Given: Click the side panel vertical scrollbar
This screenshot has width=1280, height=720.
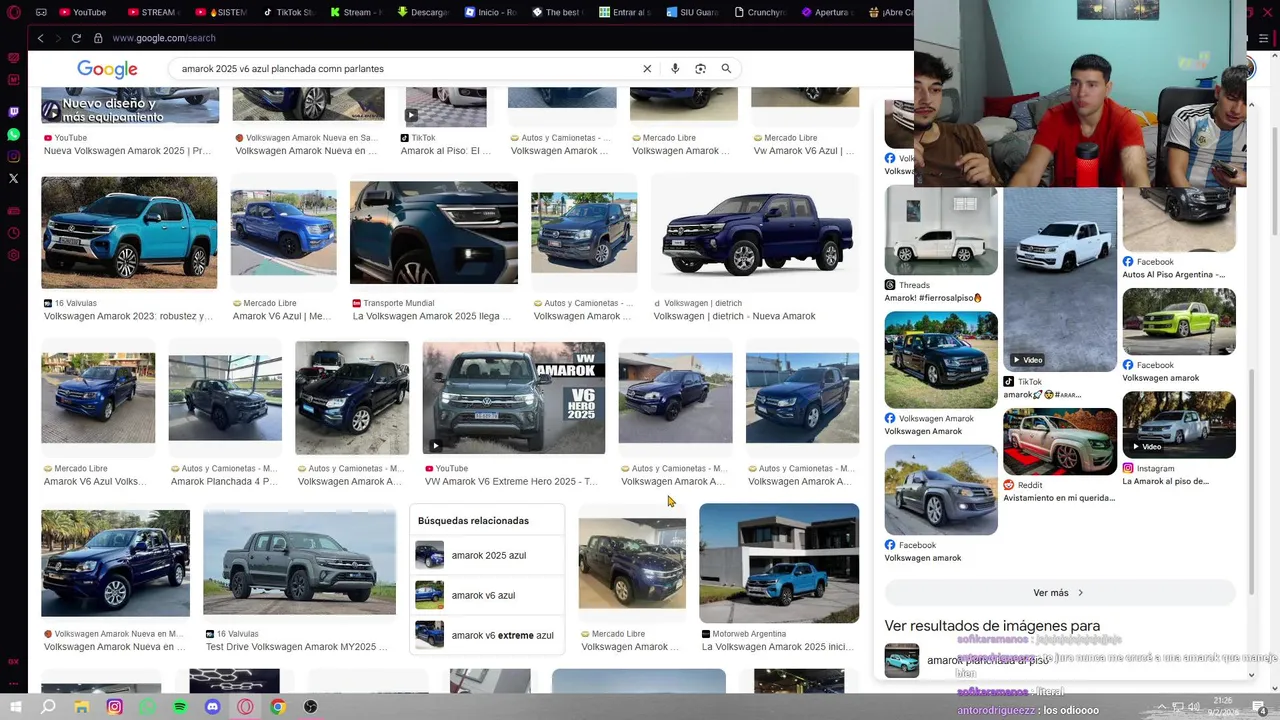Looking at the screenshot, I should click(x=1251, y=480).
